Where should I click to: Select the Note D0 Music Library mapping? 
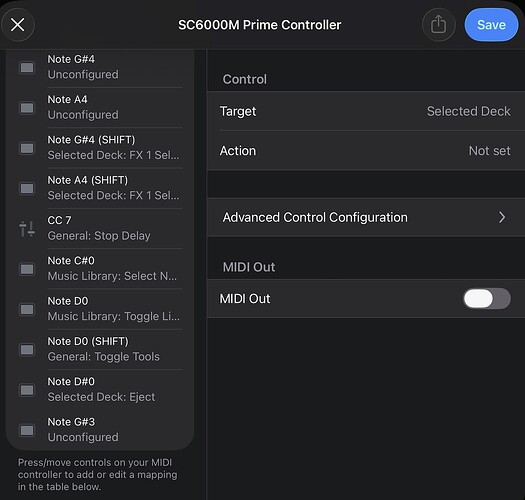coord(100,309)
